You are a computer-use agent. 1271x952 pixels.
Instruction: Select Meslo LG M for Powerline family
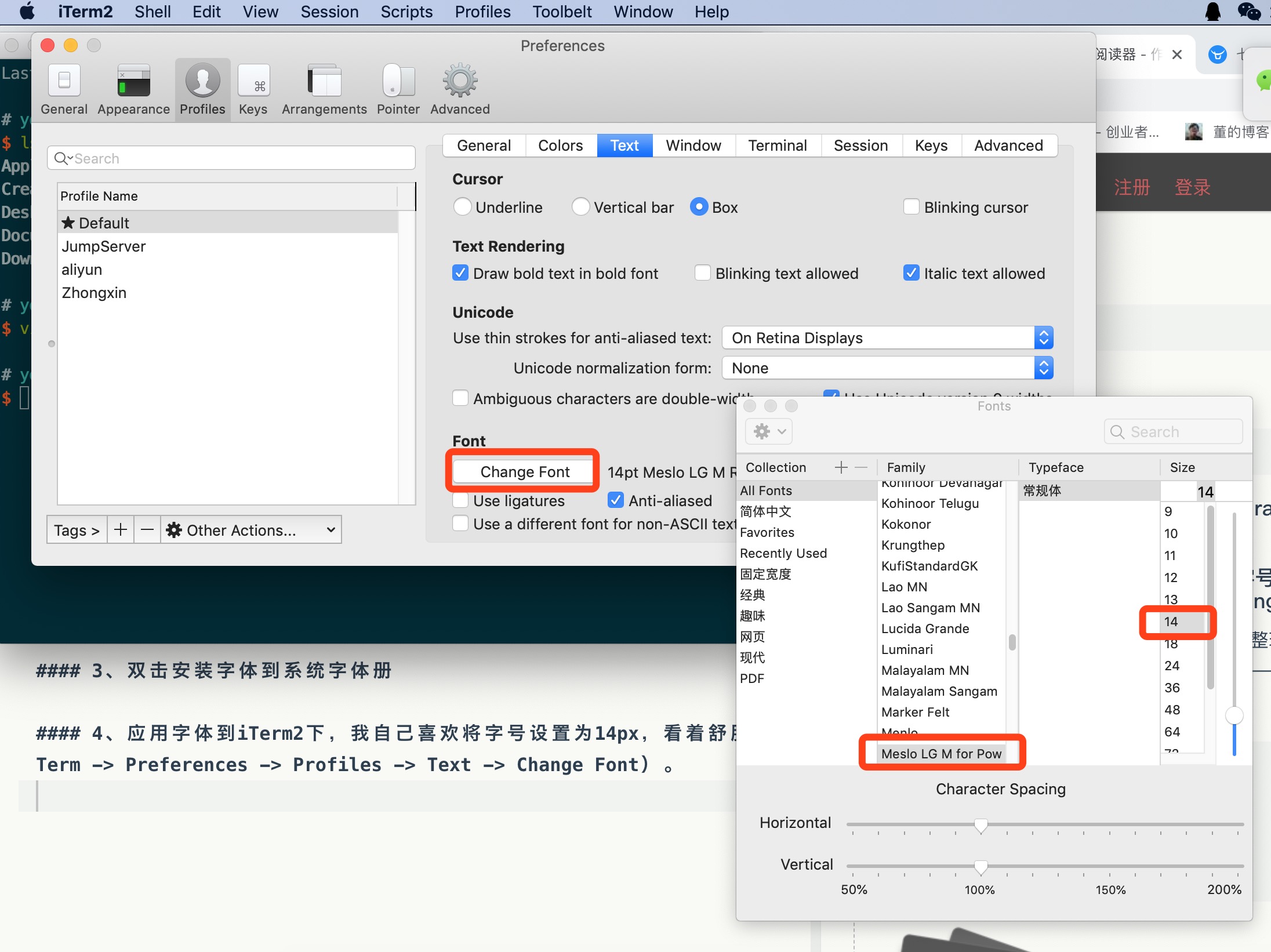click(941, 753)
